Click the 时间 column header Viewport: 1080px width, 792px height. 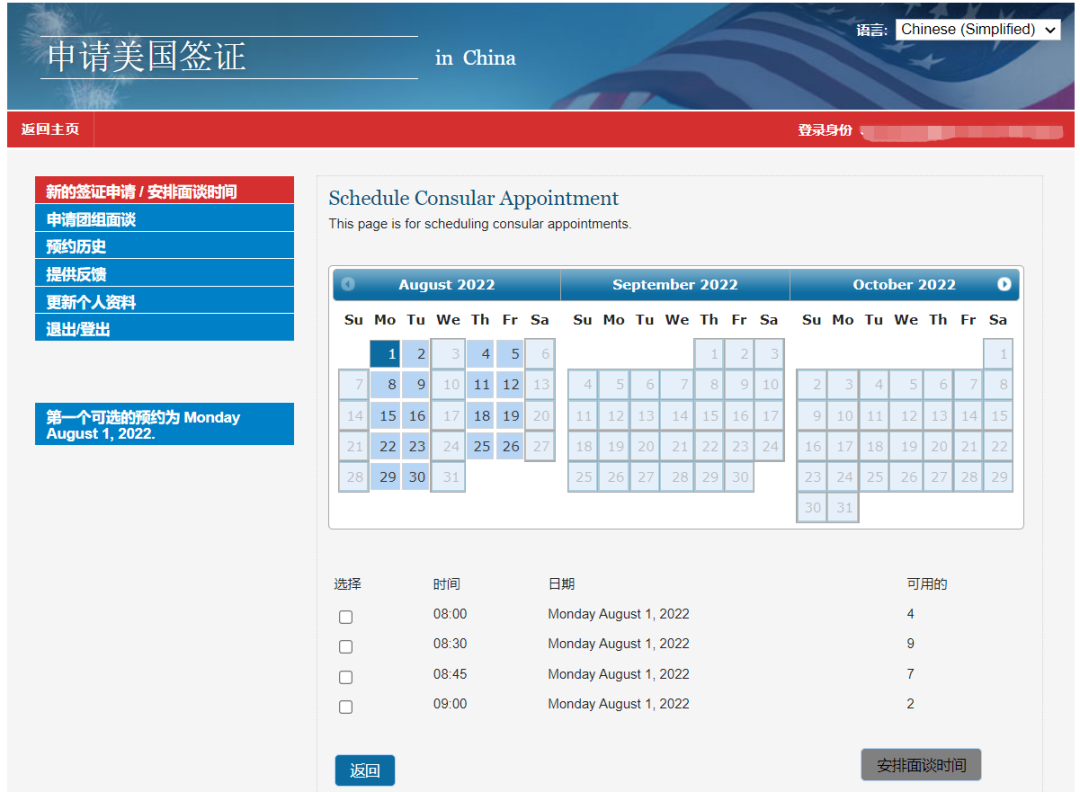[x=446, y=584]
